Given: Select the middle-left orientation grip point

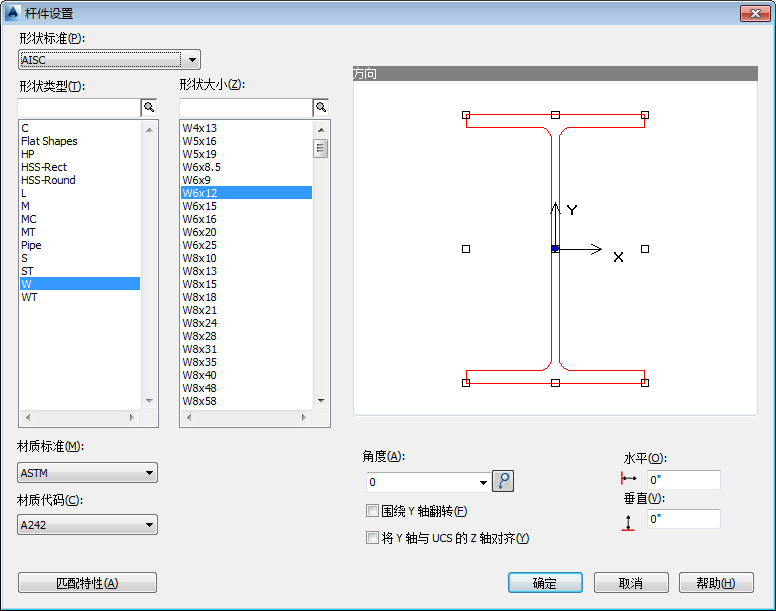Looking at the screenshot, I should pos(466,249).
